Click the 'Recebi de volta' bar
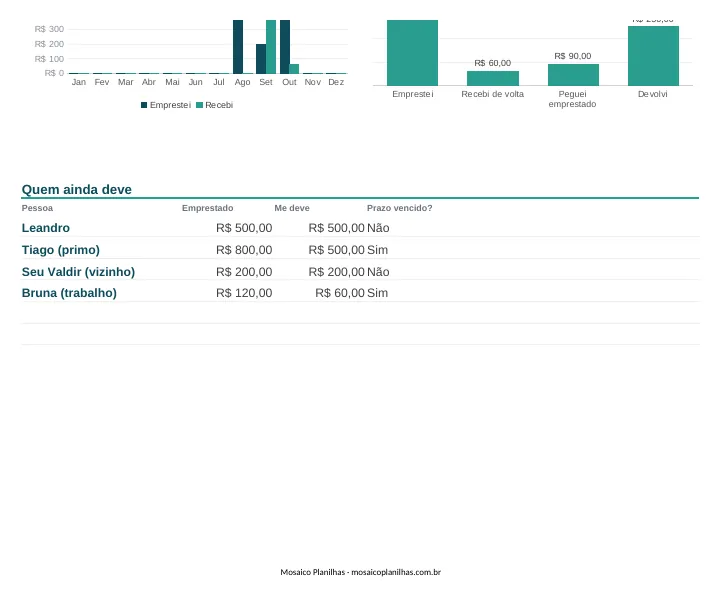 493,78
